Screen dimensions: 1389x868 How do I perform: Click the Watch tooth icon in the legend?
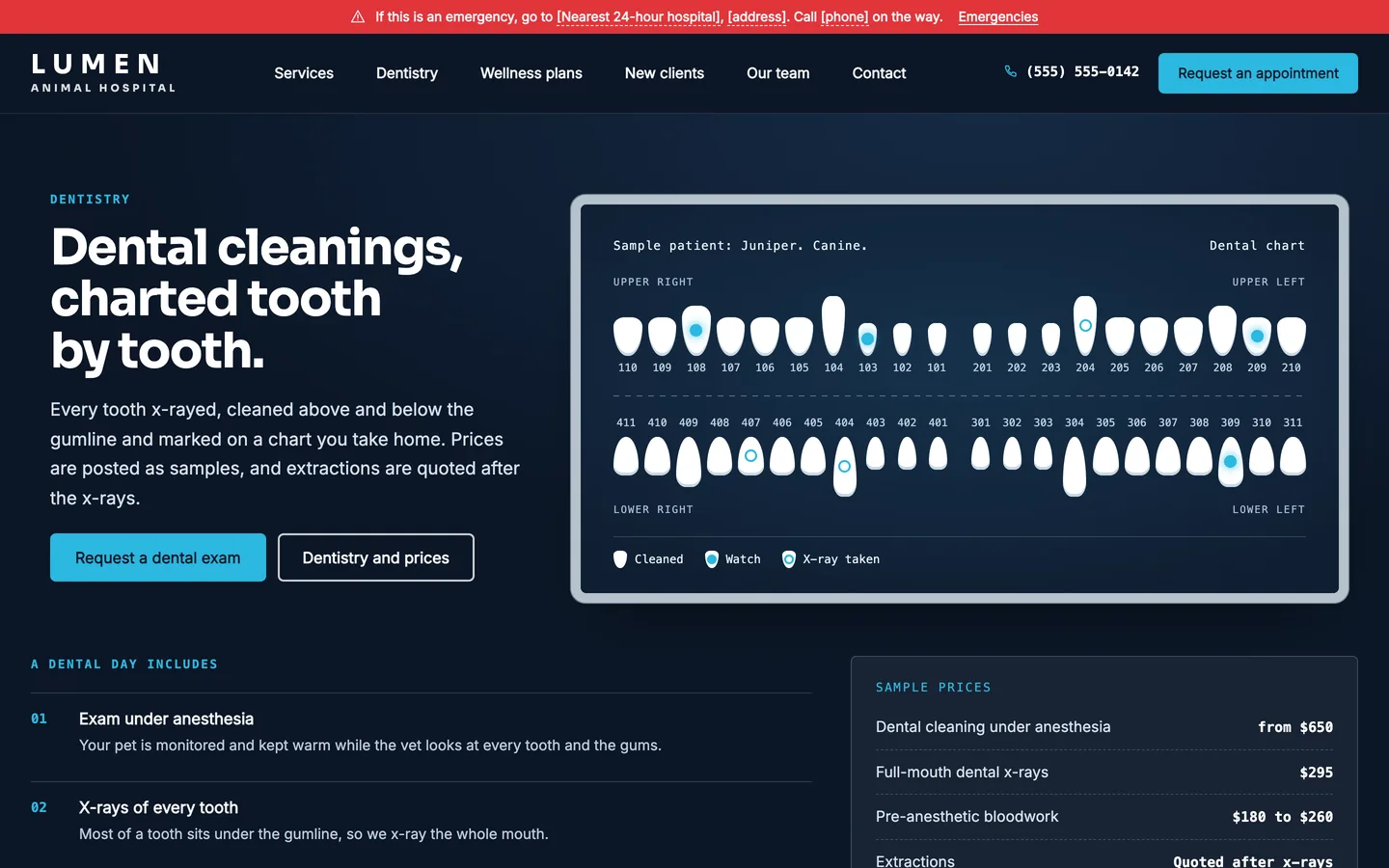pyautogui.click(x=712, y=559)
